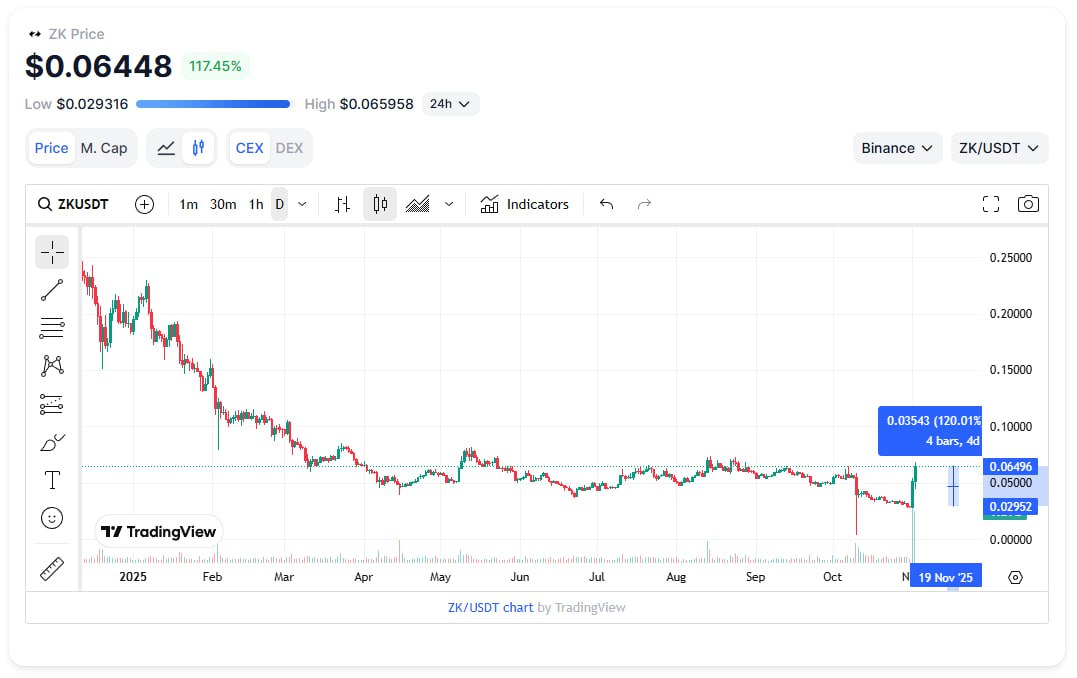The height and width of the screenshot is (678, 1077).
Task: Open the 24h range dropdown
Action: tap(450, 104)
